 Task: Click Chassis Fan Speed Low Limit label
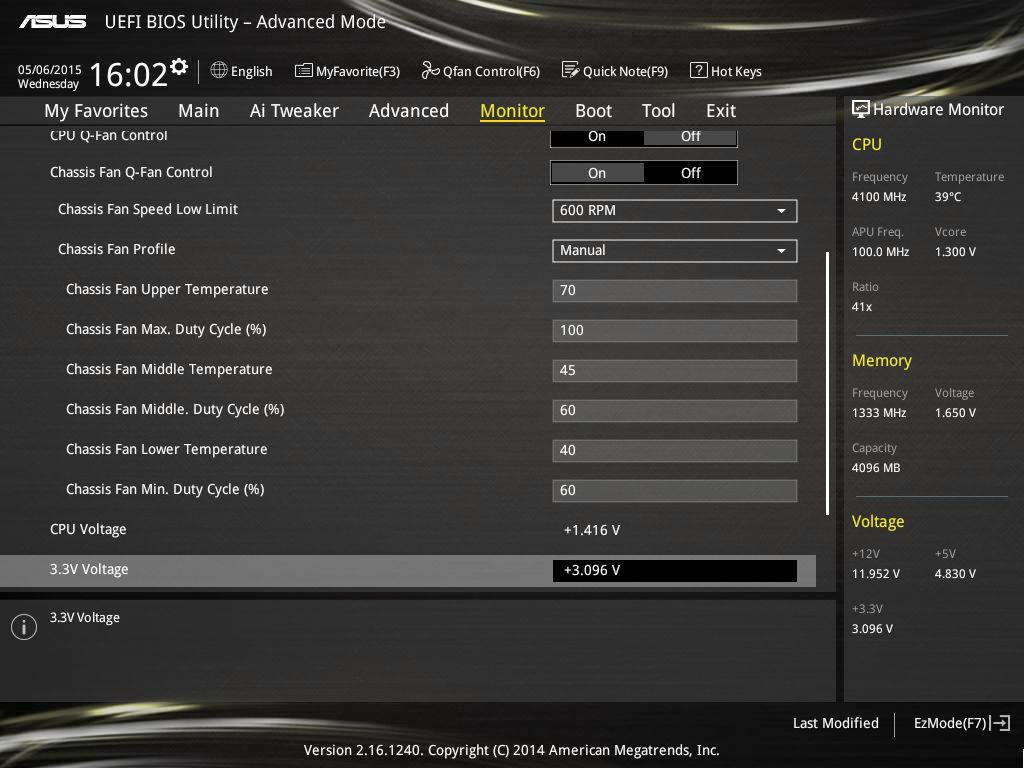click(148, 209)
